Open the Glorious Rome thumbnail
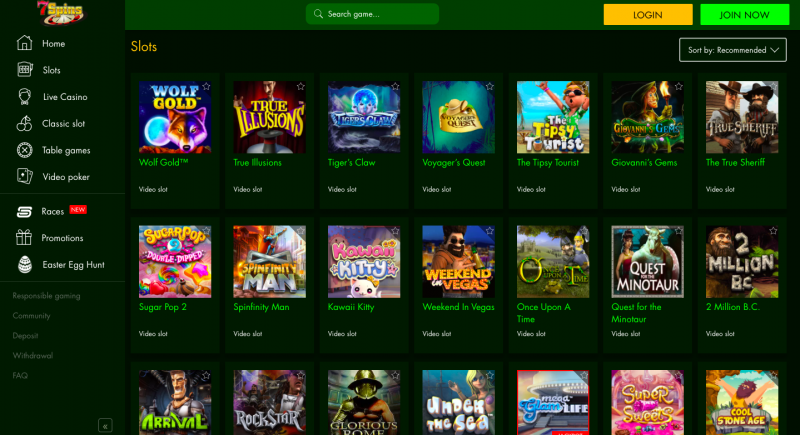 tap(364, 402)
